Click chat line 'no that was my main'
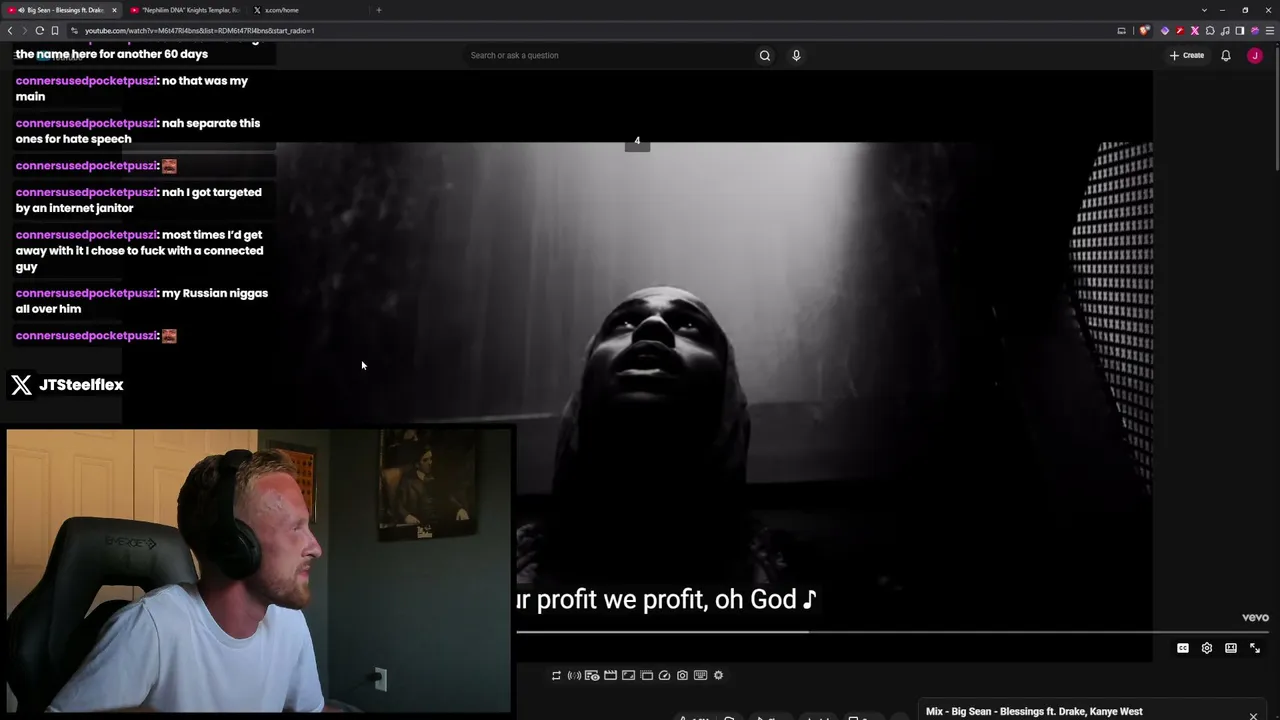The height and width of the screenshot is (720, 1280). coord(132,89)
